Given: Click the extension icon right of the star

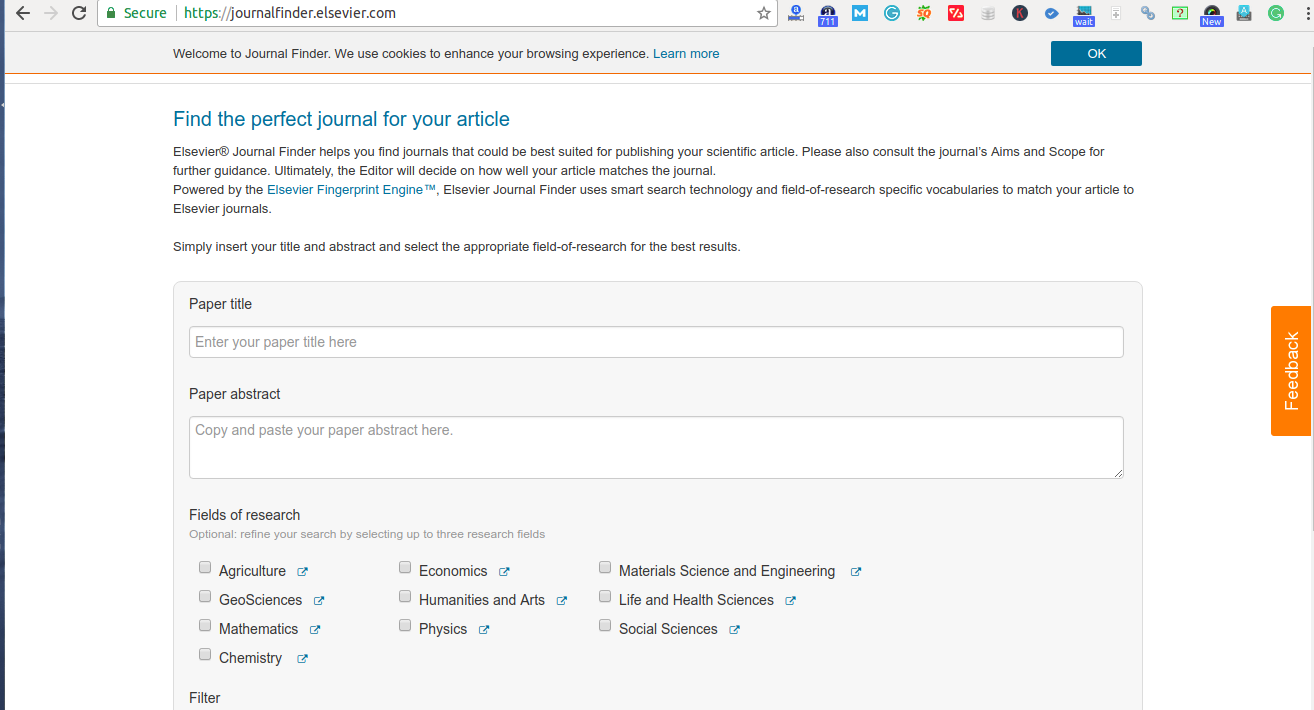Looking at the screenshot, I should point(796,13).
